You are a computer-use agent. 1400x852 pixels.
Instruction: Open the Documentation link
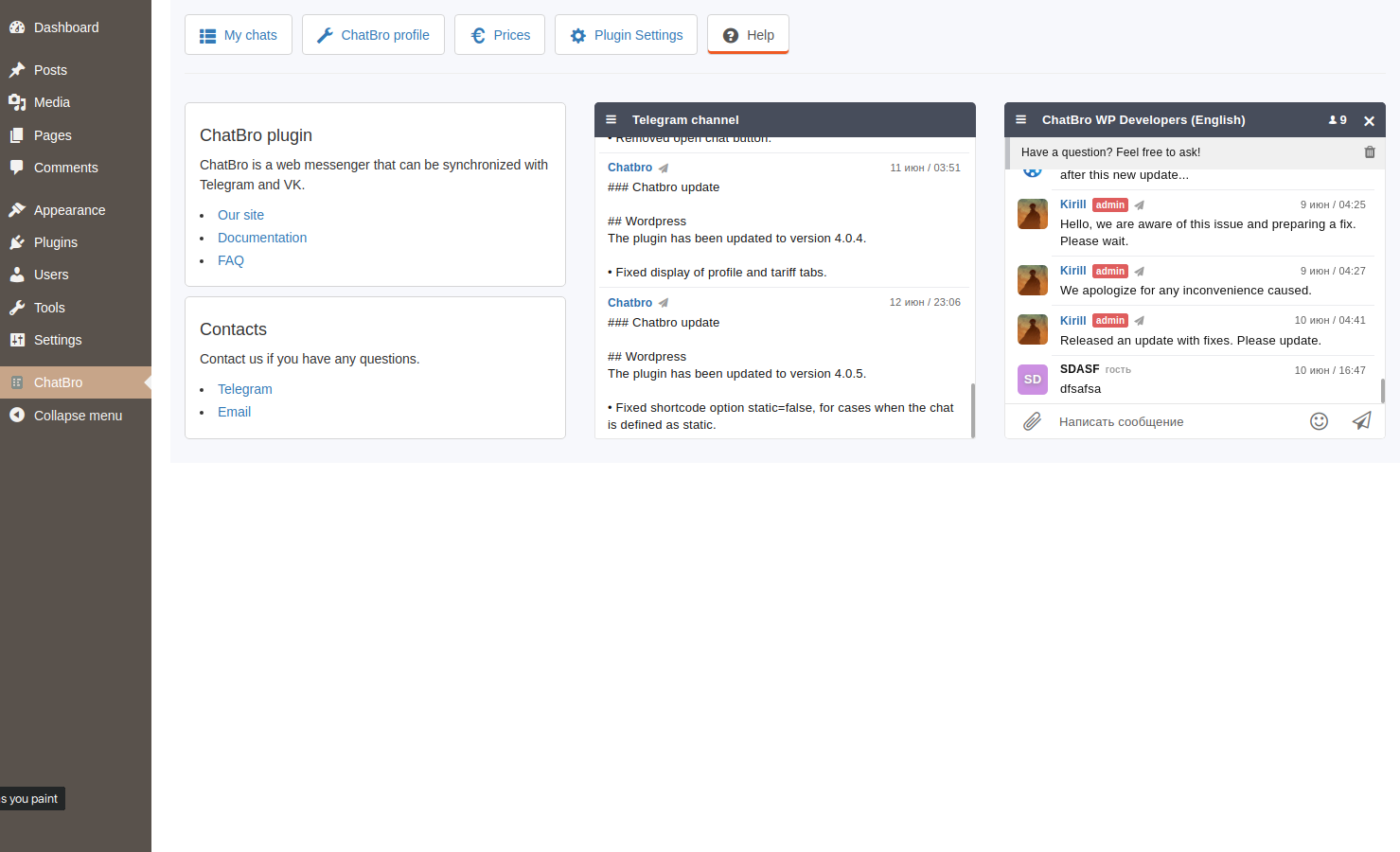262,238
